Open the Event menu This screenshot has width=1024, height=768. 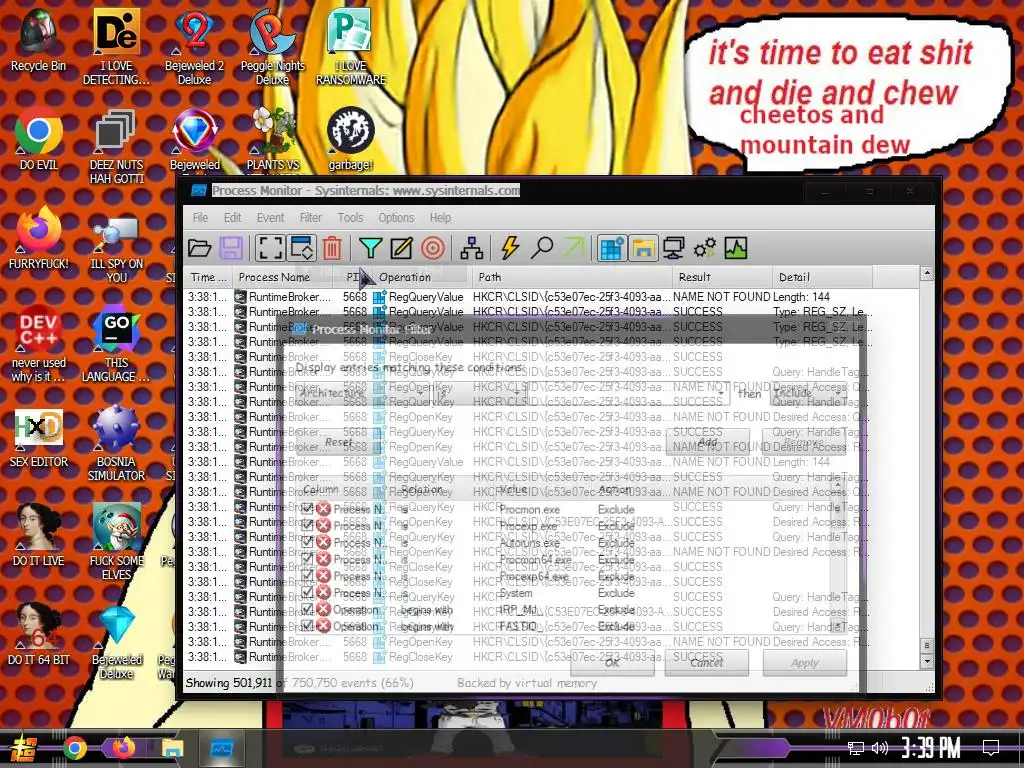coord(270,217)
